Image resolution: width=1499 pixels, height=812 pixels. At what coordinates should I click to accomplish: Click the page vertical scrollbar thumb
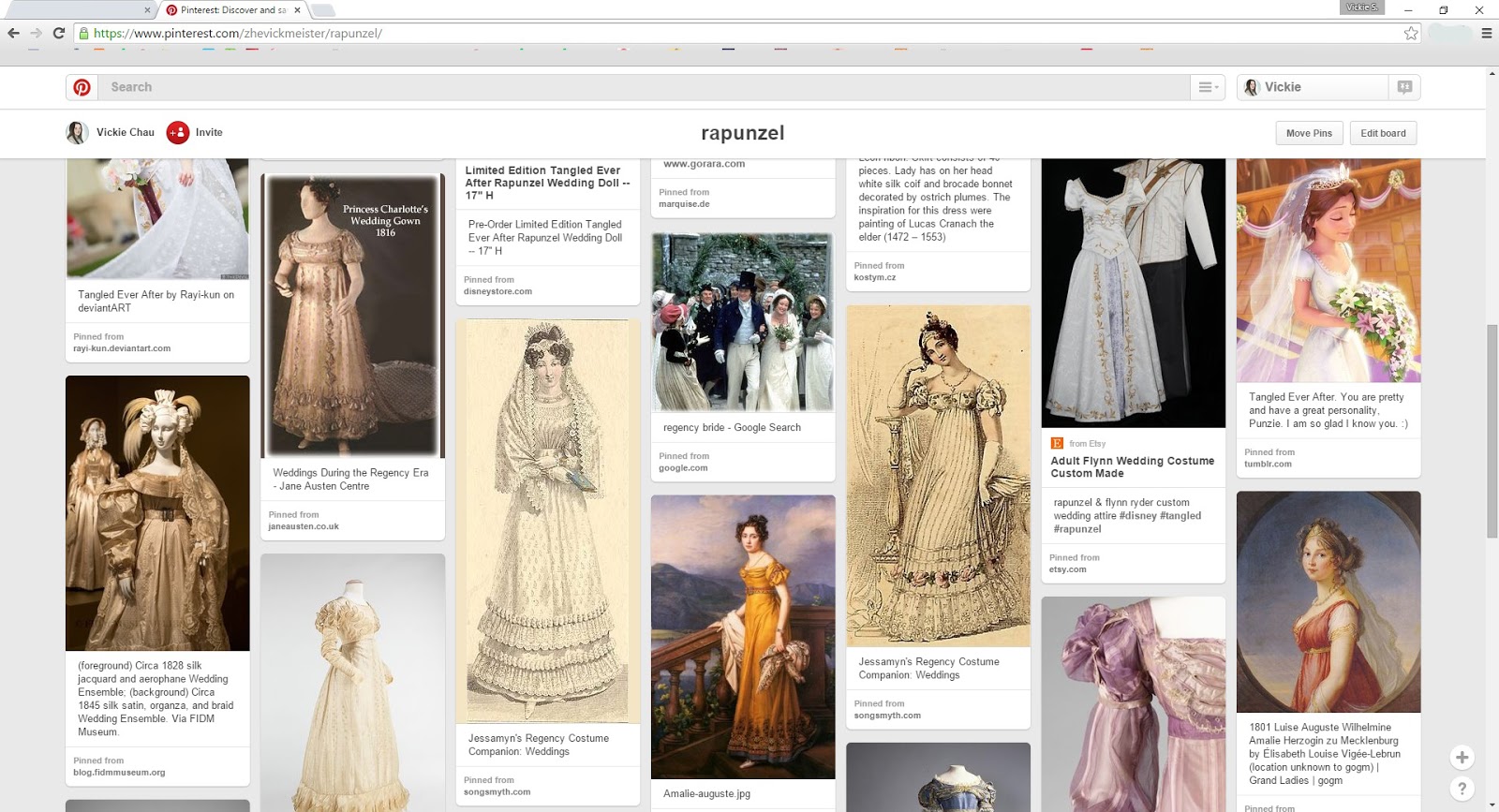1492,431
